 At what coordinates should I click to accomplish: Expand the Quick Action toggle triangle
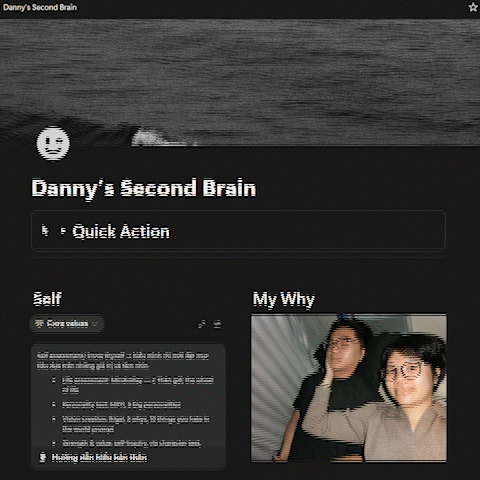pos(63,231)
